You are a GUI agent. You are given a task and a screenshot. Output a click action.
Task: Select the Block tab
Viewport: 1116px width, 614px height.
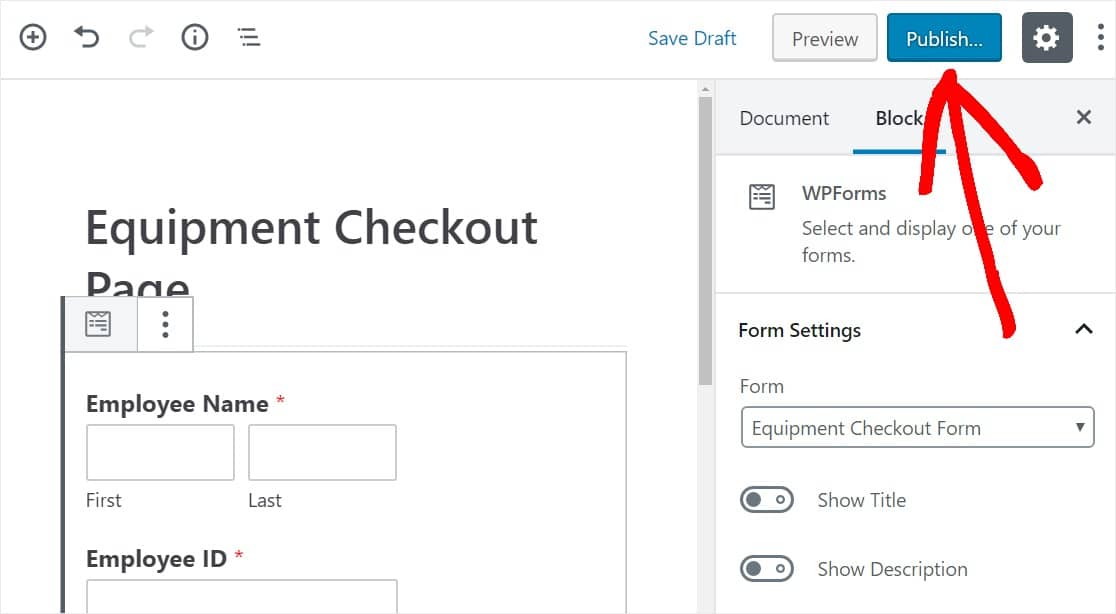(x=898, y=118)
